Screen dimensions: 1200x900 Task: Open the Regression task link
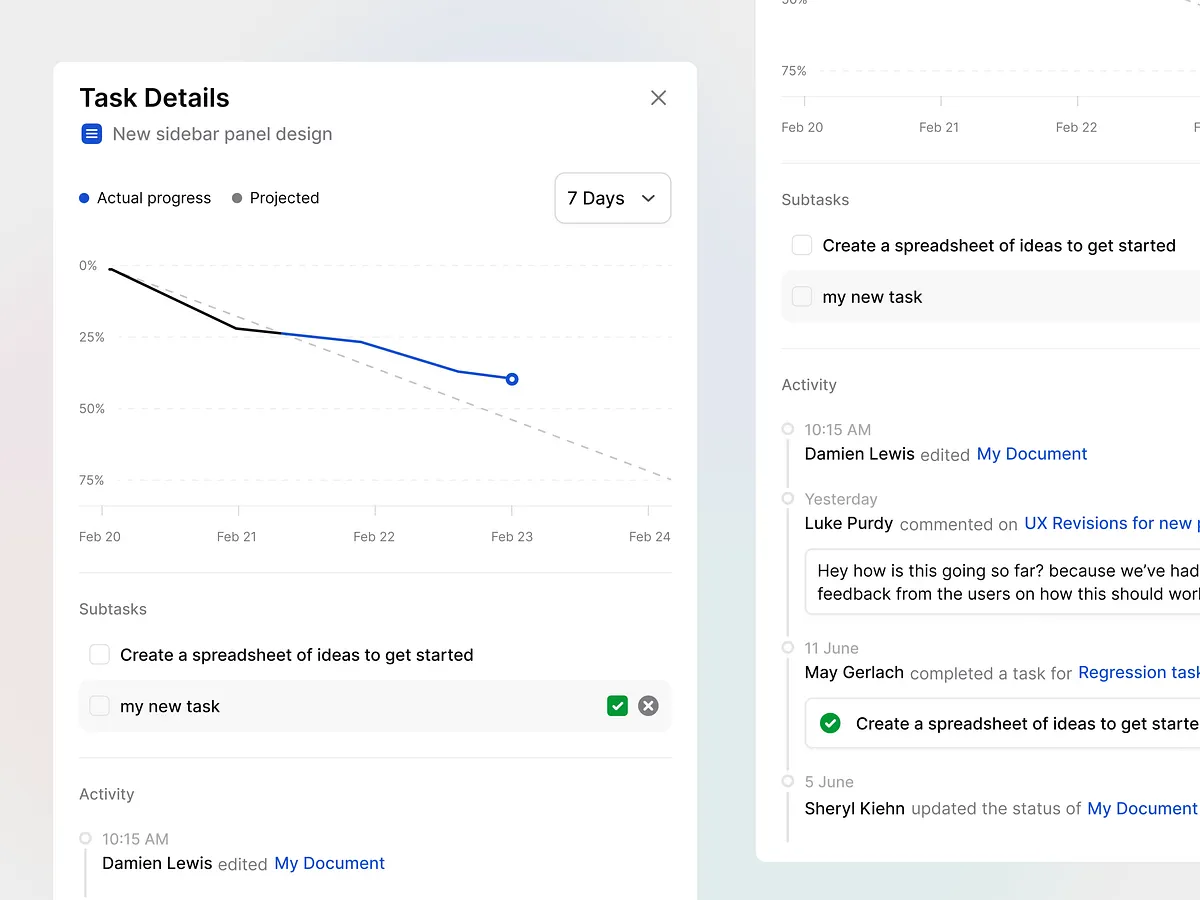pos(1138,673)
